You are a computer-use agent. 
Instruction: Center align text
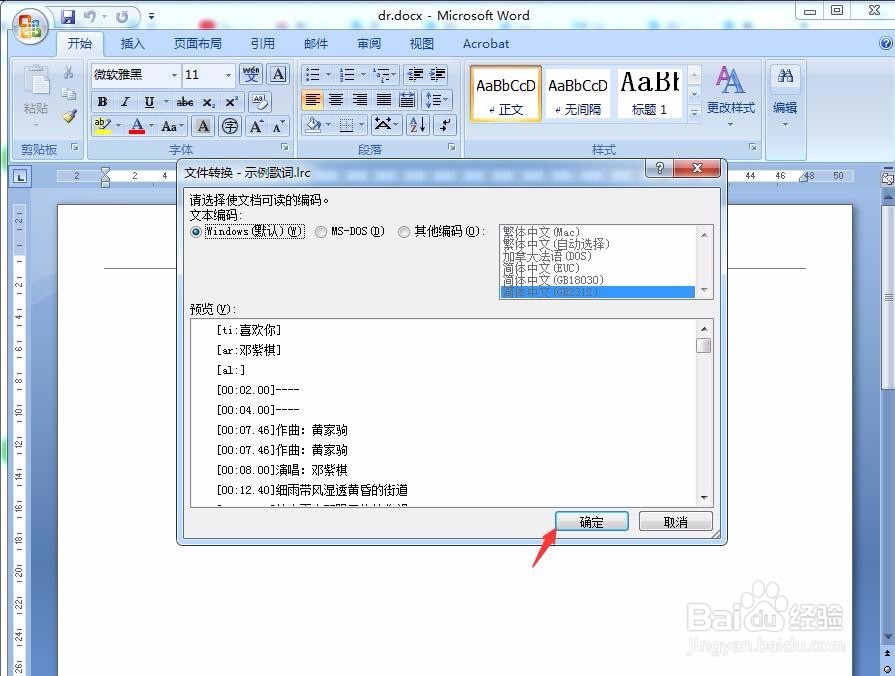click(336, 100)
